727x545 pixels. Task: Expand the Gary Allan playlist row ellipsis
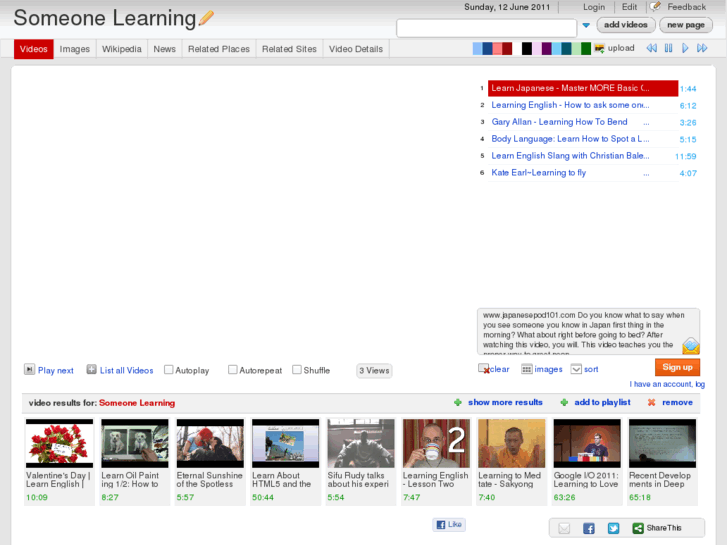(646, 123)
